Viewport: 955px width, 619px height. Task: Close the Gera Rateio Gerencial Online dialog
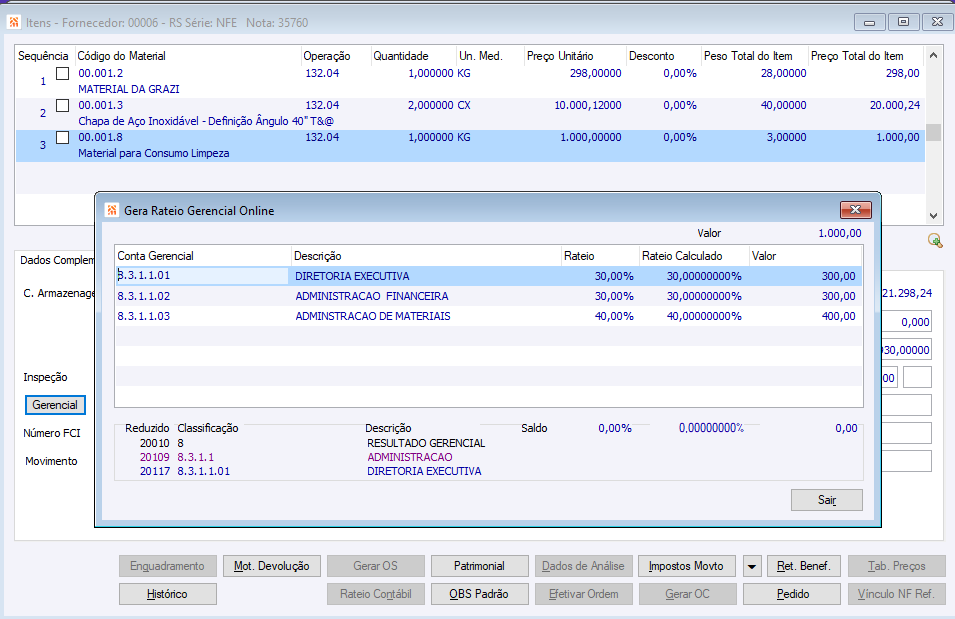(856, 210)
